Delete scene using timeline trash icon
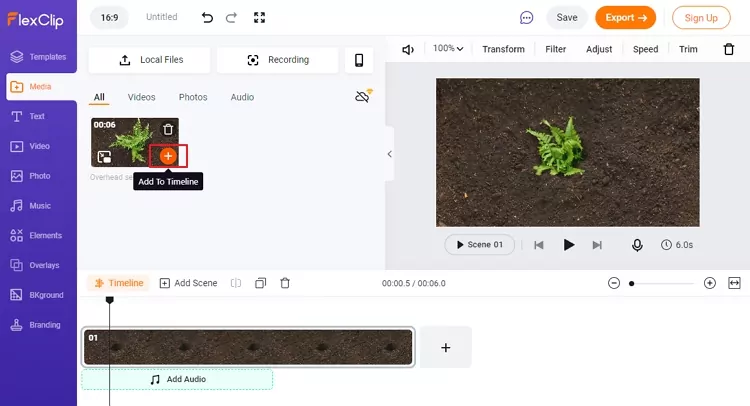The width and height of the screenshot is (750, 406). click(285, 283)
